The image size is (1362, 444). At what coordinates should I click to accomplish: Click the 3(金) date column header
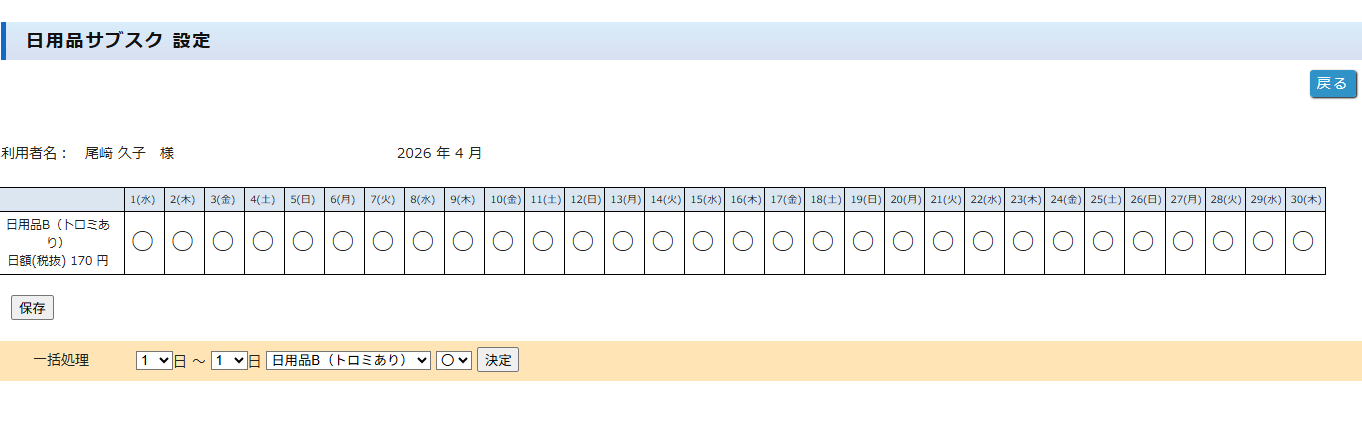[223, 200]
